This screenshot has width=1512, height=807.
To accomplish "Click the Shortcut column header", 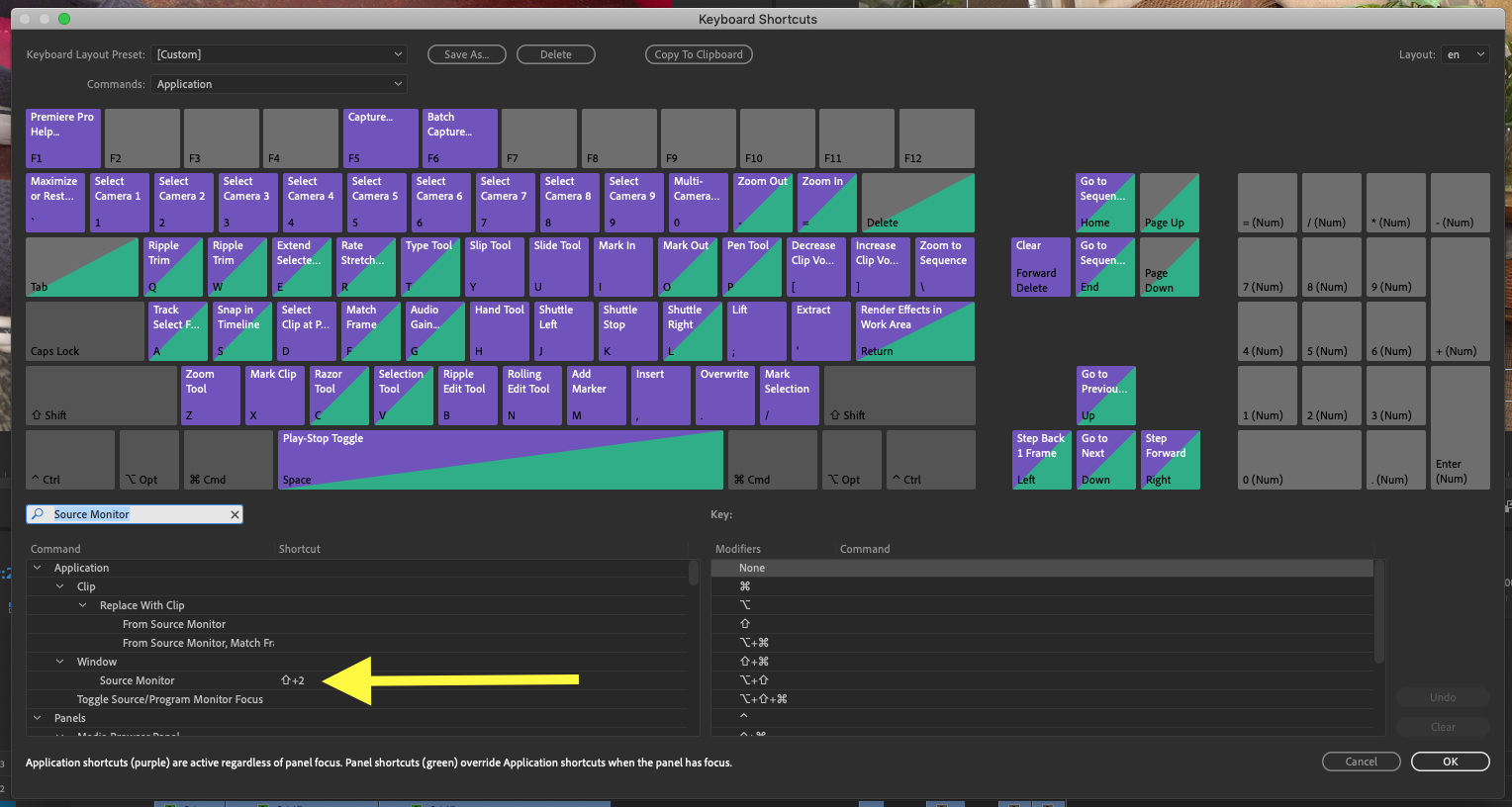I will (300, 549).
